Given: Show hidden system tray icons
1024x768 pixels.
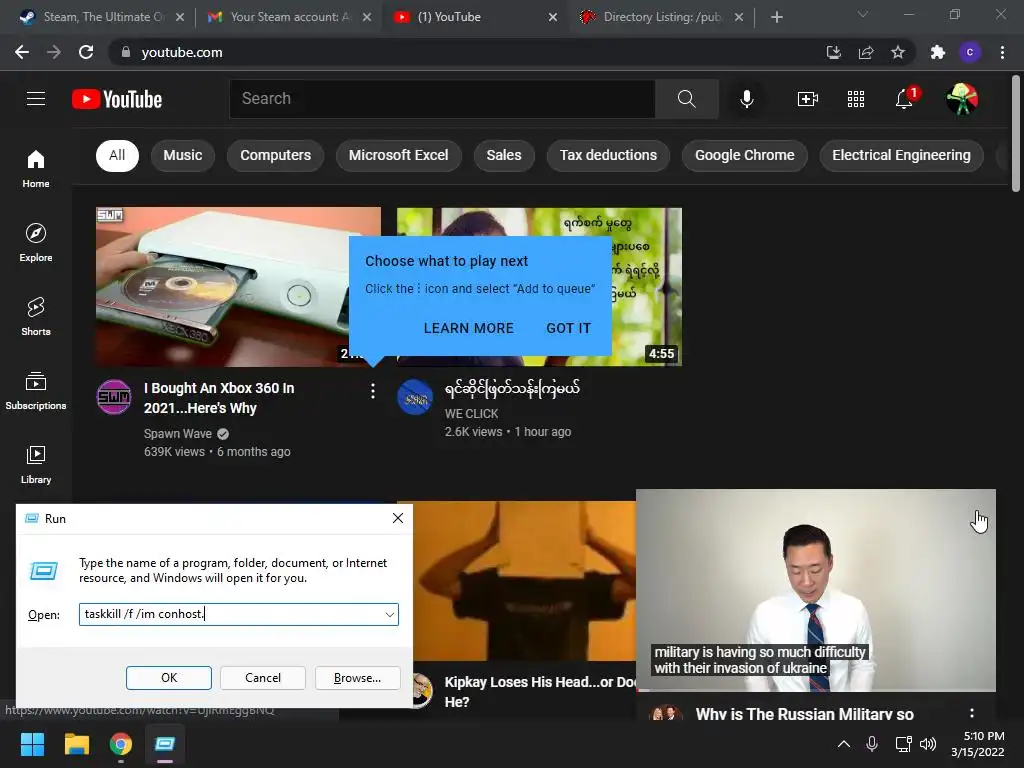Looking at the screenshot, I should pos(844,744).
